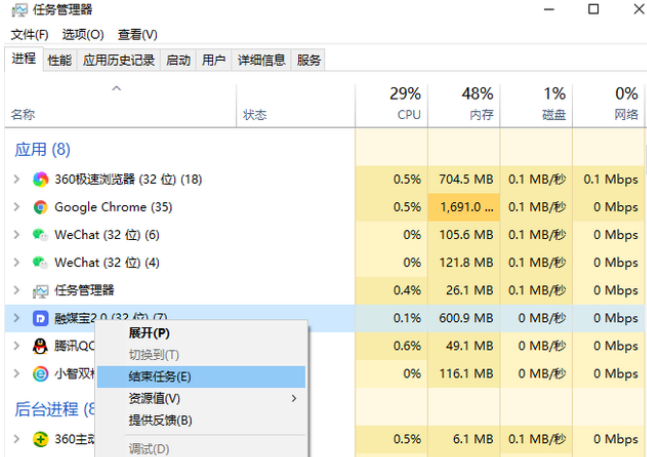Expand the 任务管理器 process row
The width and height of the screenshot is (647, 457).
click(x=17, y=290)
